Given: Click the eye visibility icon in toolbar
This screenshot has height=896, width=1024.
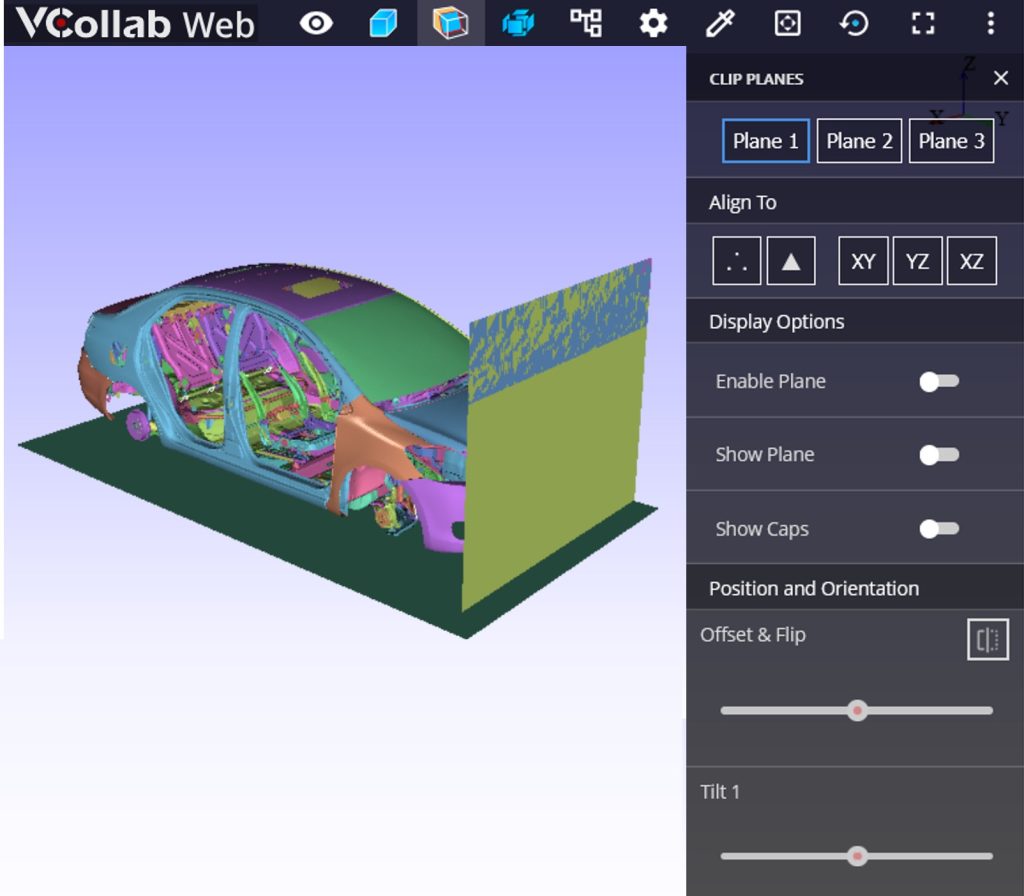Looking at the screenshot, I should click(316, 24).
